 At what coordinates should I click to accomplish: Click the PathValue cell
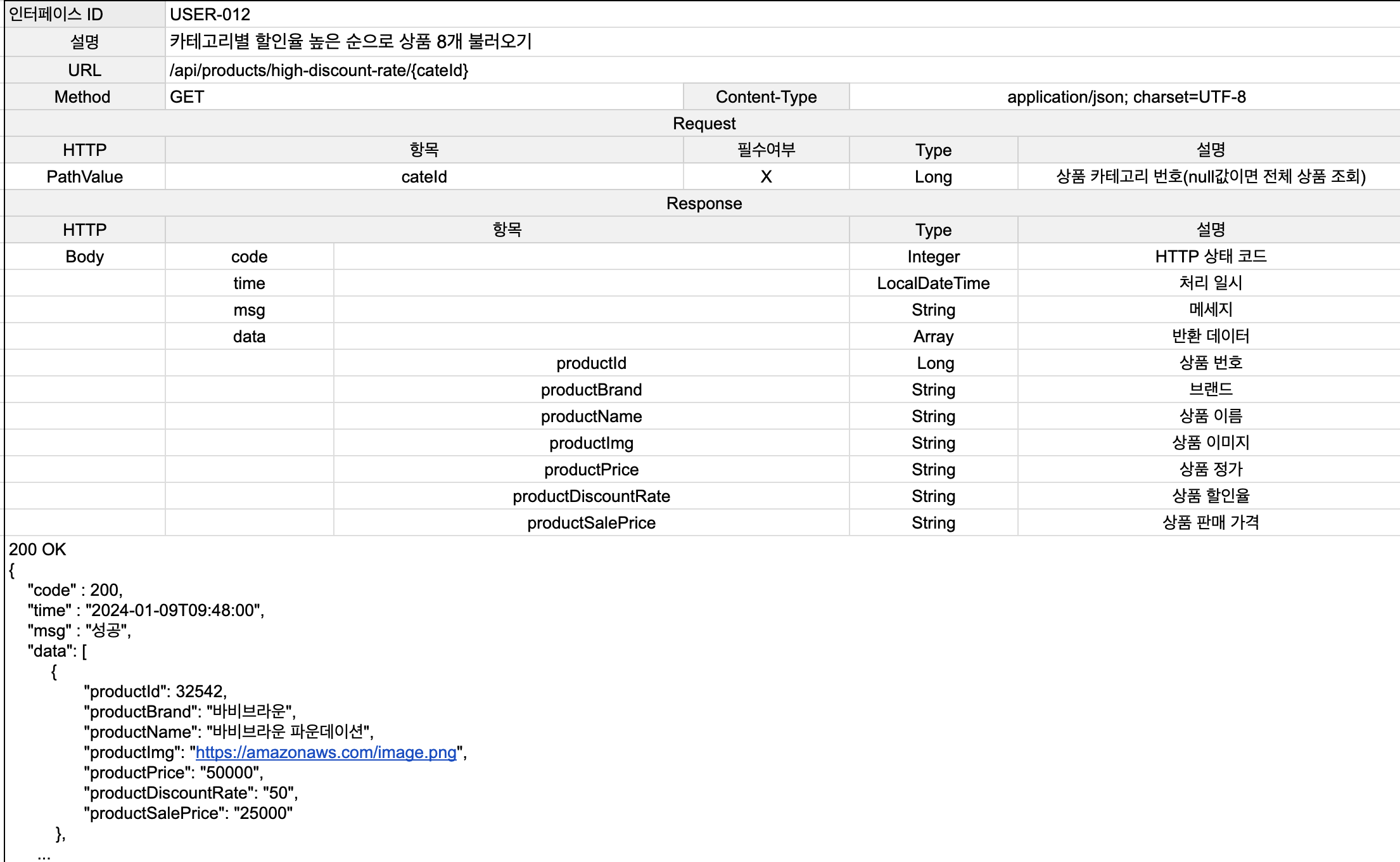84,177
